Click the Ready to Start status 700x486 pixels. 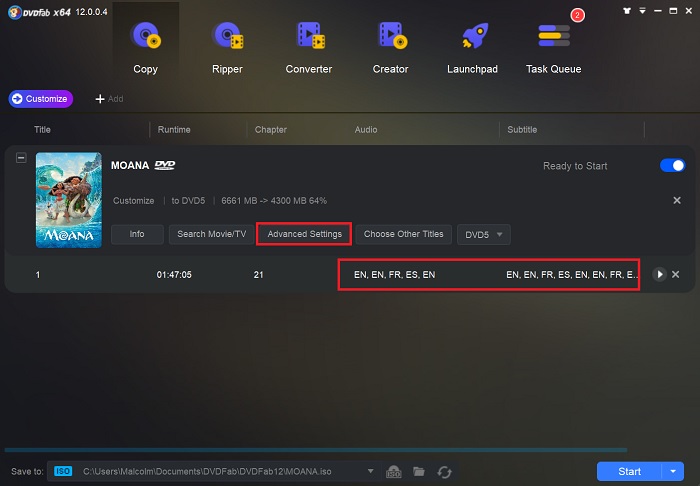coord(575,166)
